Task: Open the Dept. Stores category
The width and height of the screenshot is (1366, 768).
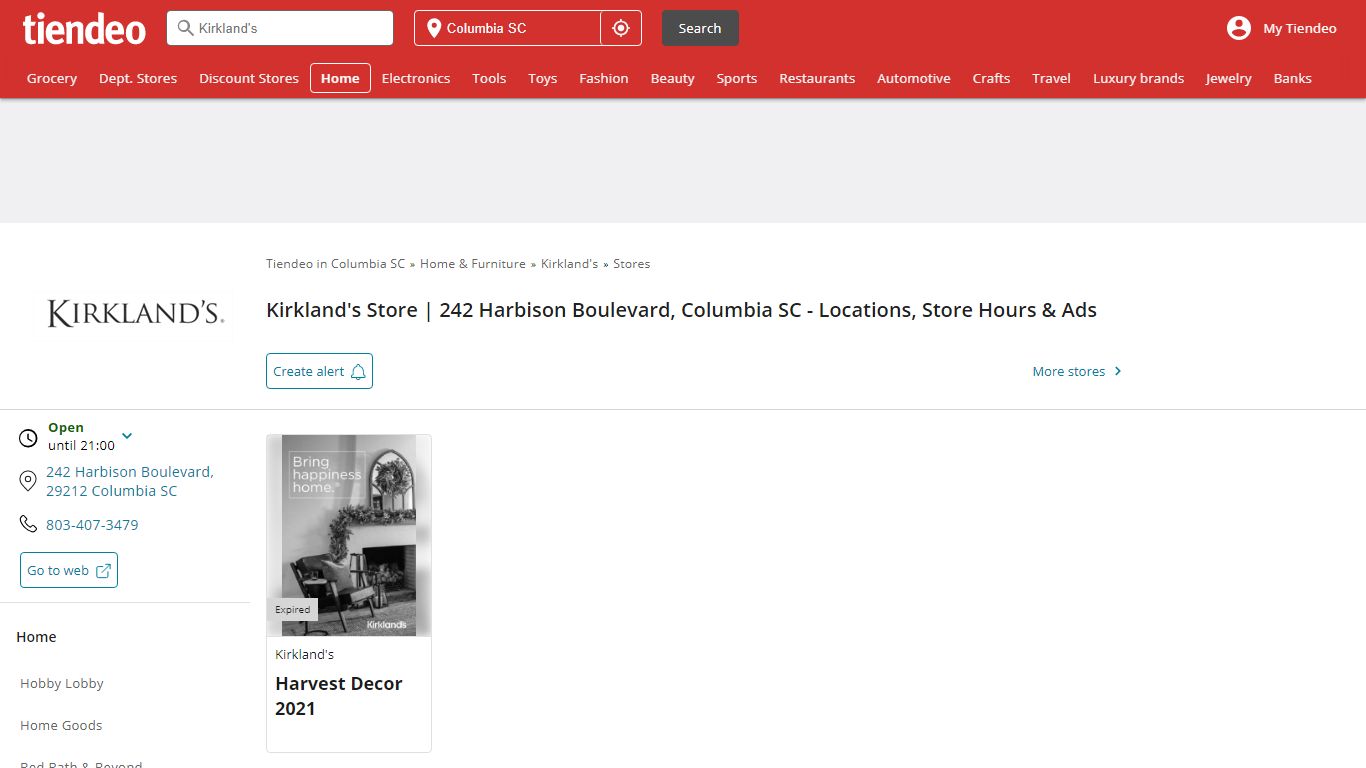Action: (138, 78)
